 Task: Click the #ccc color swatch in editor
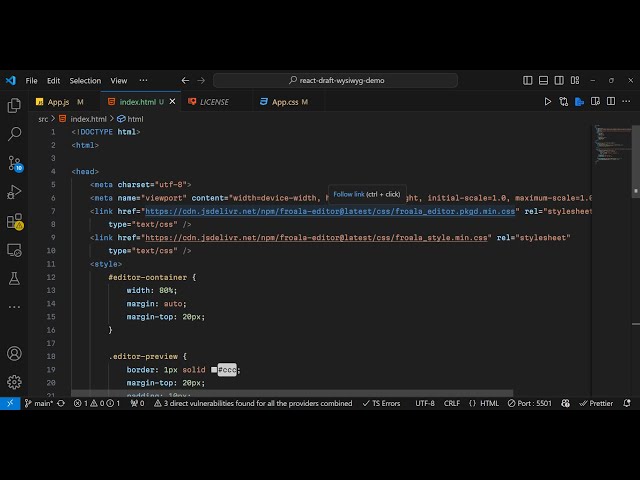point(214,370)
